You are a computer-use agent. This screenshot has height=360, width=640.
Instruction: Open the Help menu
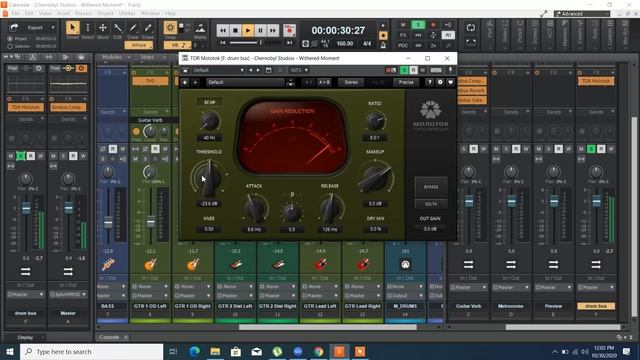coord(170,13)
